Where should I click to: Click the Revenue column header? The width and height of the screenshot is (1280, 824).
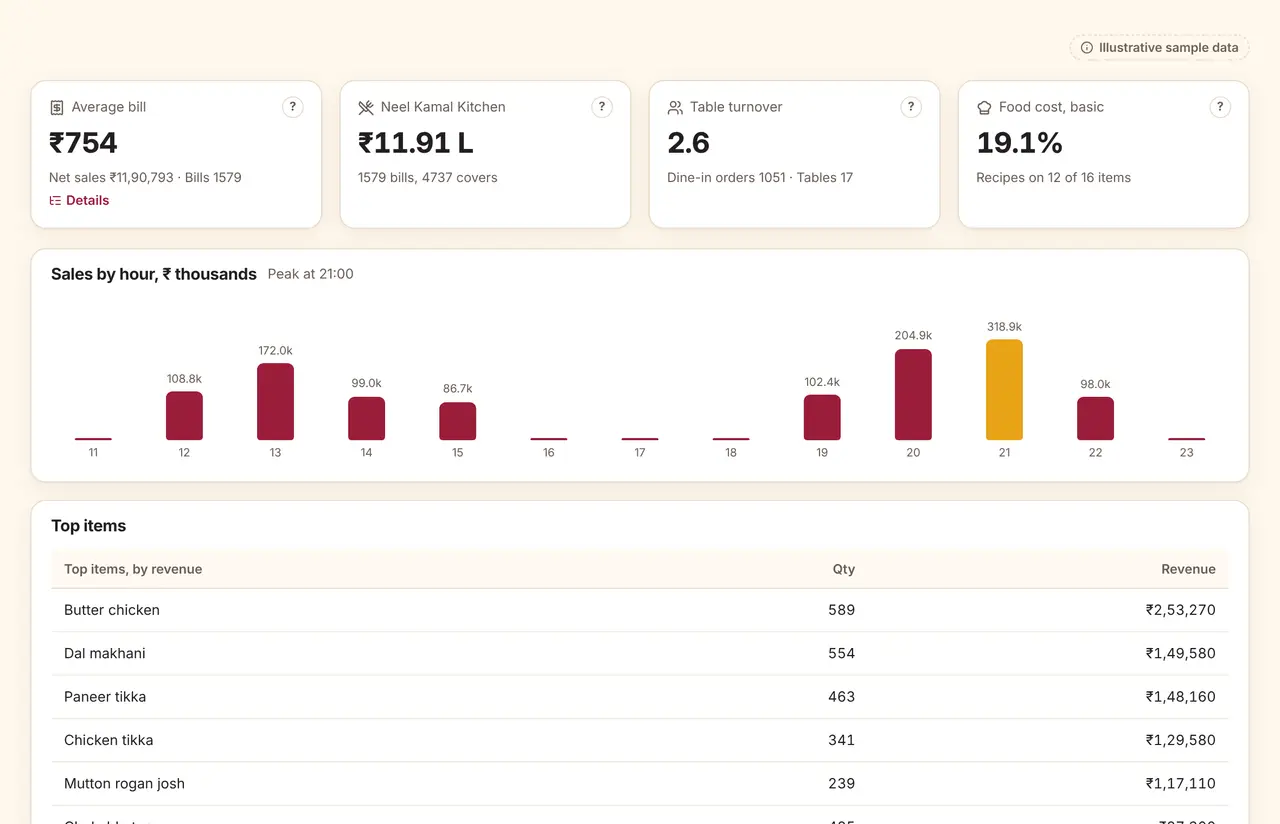pos(1188,569)
